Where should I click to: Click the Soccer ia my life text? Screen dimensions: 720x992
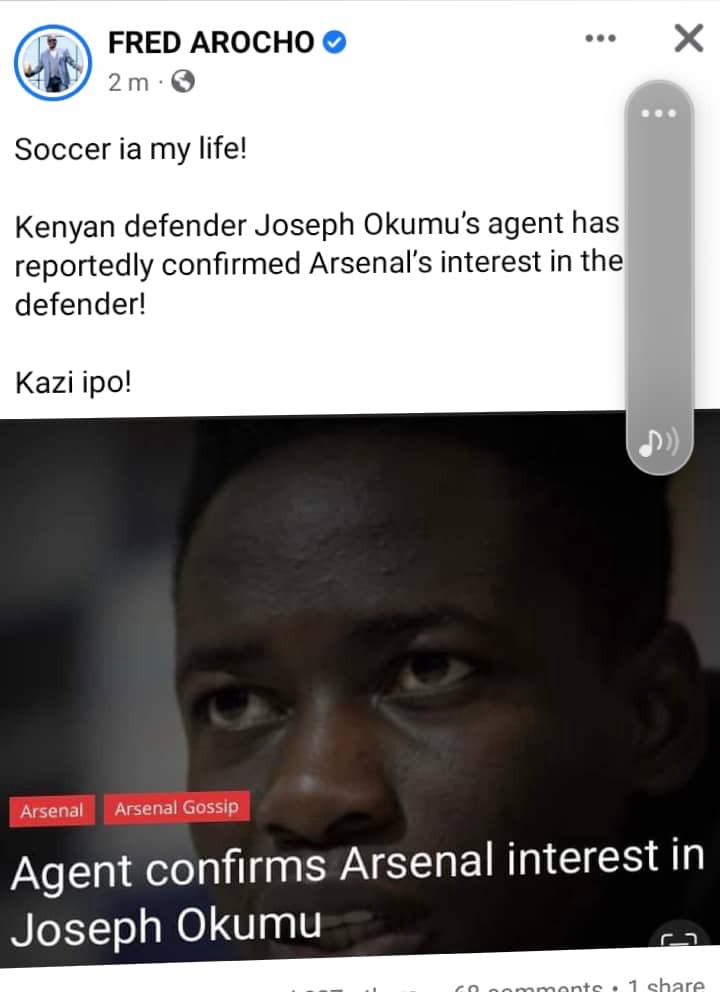pos(130,149)
